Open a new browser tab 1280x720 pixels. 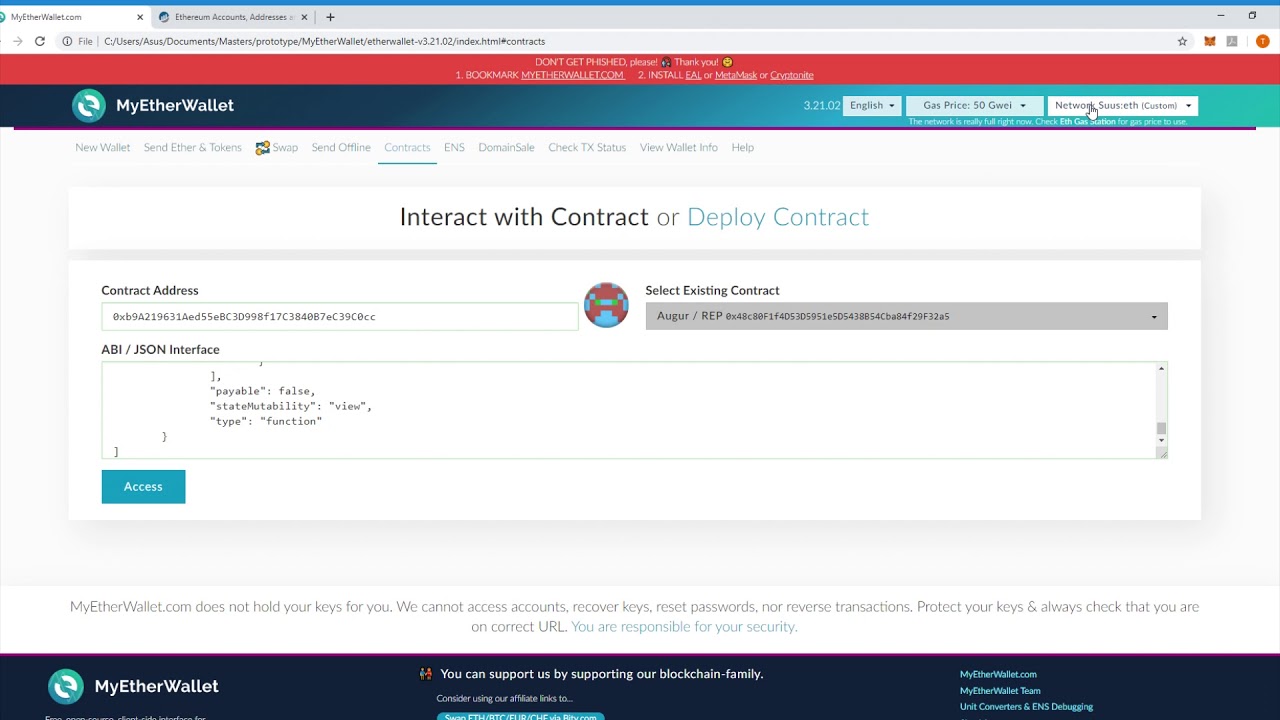point(330,17)
